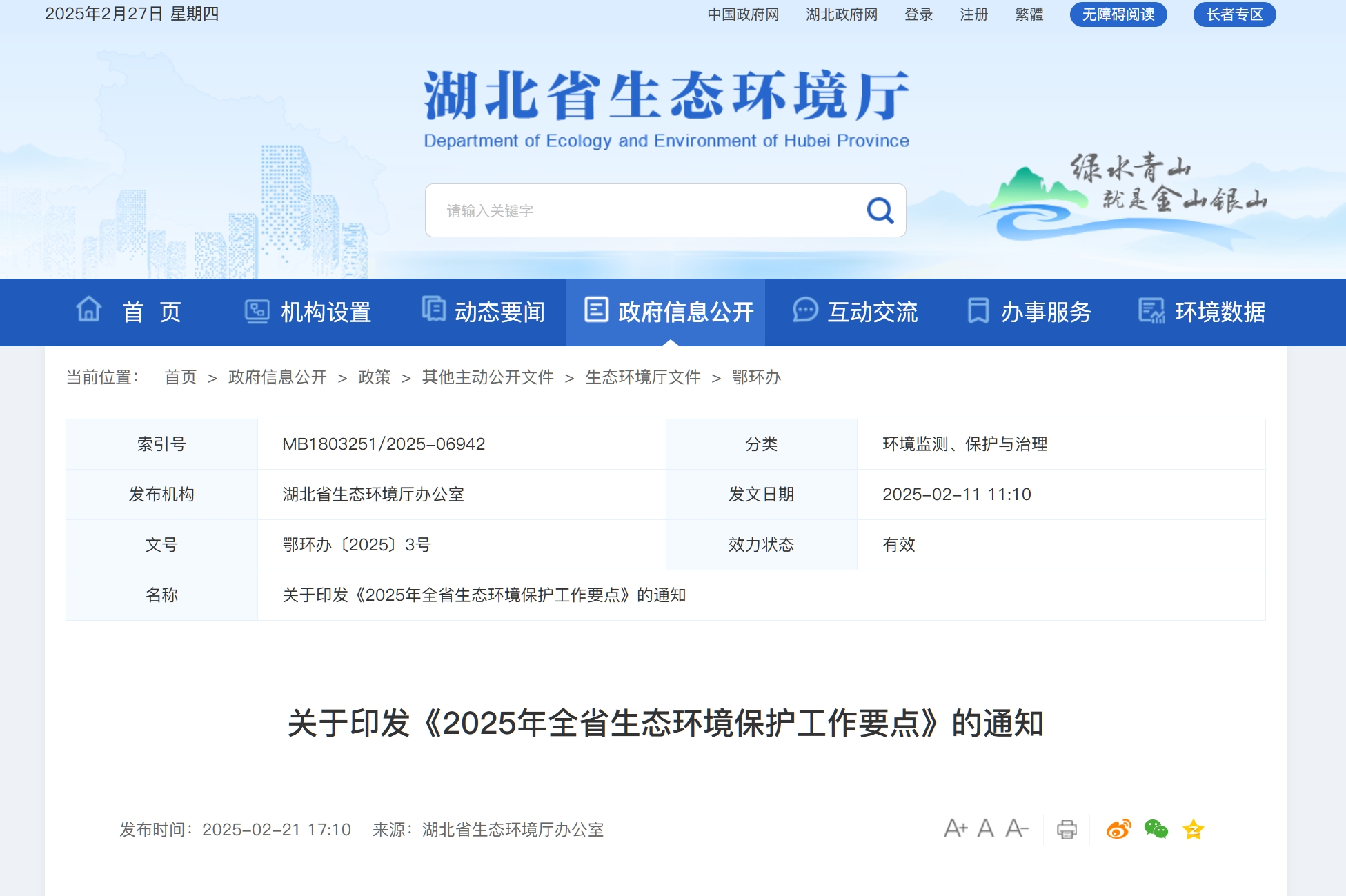Click the search magnifier icon
This screenshot has height=896, width=1346.
(880, 210)
